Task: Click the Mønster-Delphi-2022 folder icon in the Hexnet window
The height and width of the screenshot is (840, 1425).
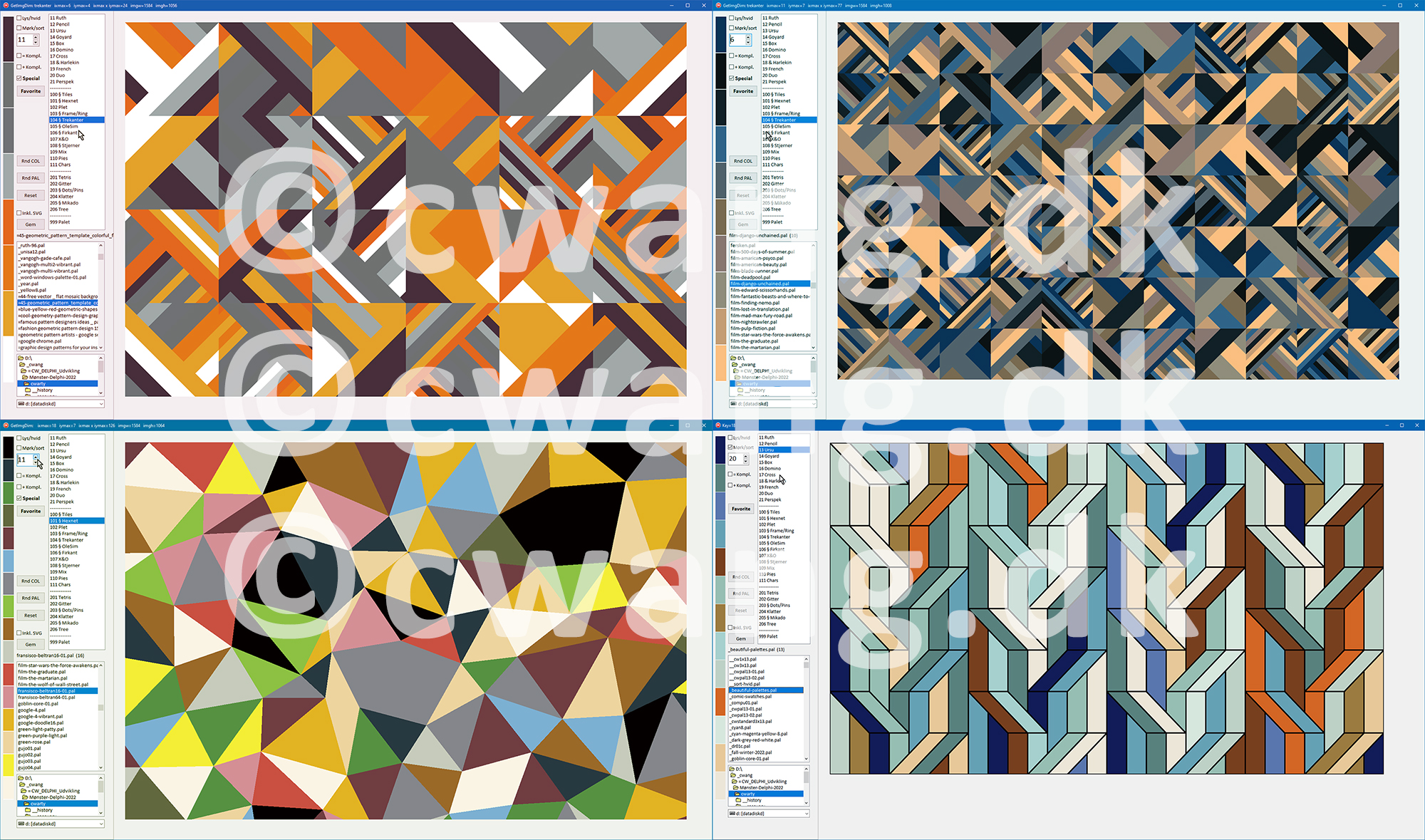Action: point(26,797)
